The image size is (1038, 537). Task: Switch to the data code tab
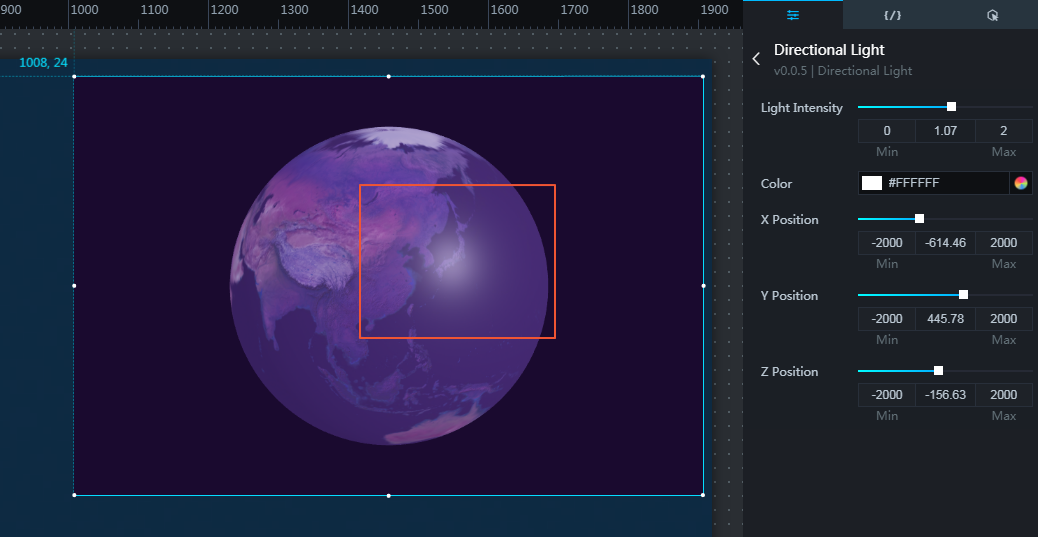pos(892,15)
